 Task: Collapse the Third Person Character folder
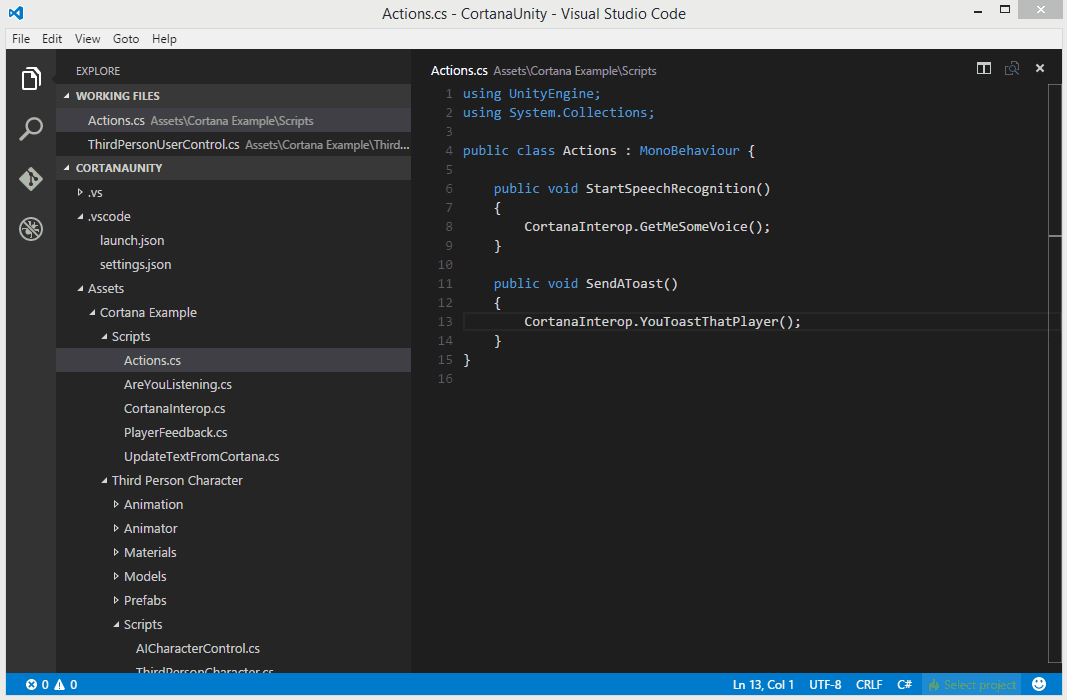click(x=103, y=480)
